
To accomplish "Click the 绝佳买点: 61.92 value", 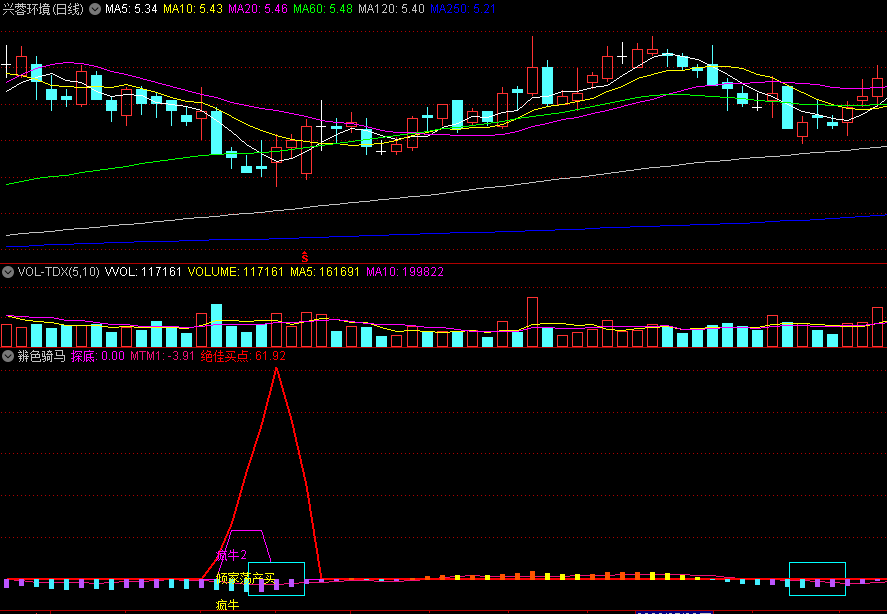I will pos(243,357).
